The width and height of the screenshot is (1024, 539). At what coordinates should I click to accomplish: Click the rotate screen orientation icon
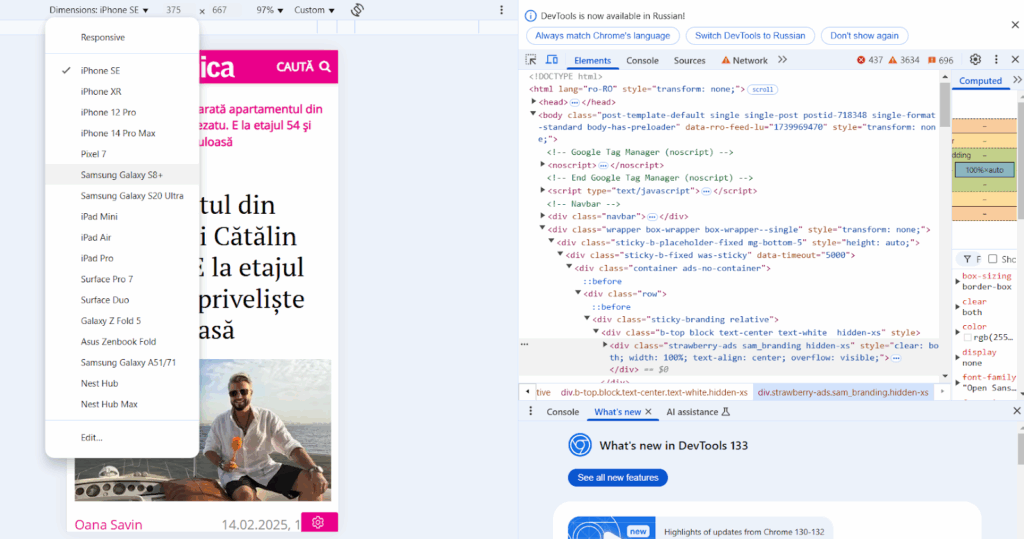[357, 10]
